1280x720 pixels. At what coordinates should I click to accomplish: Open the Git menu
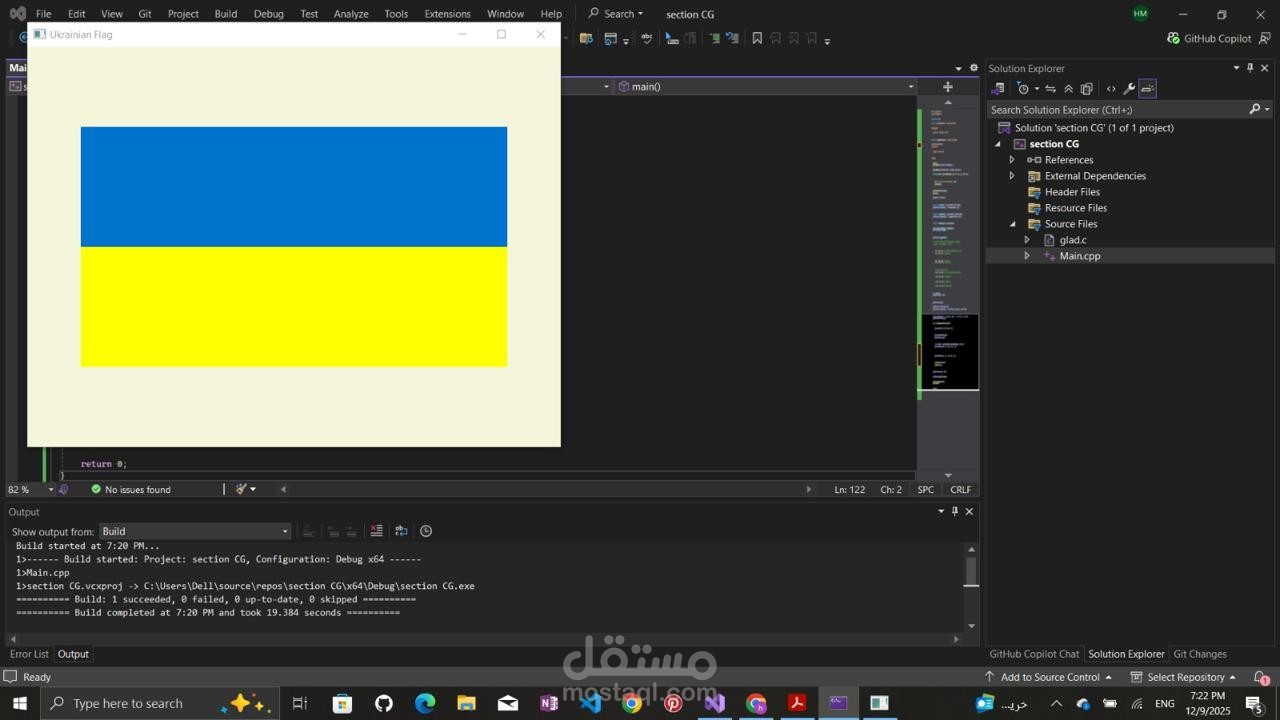145,14
